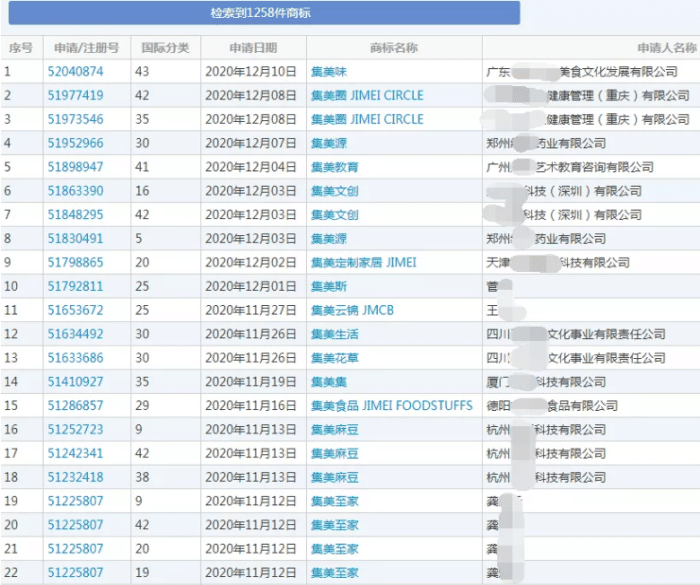Open the 集美定制家居 JIMEI trademark link
The height and width of the screenshot is (585, 700).
pos(363,262)
